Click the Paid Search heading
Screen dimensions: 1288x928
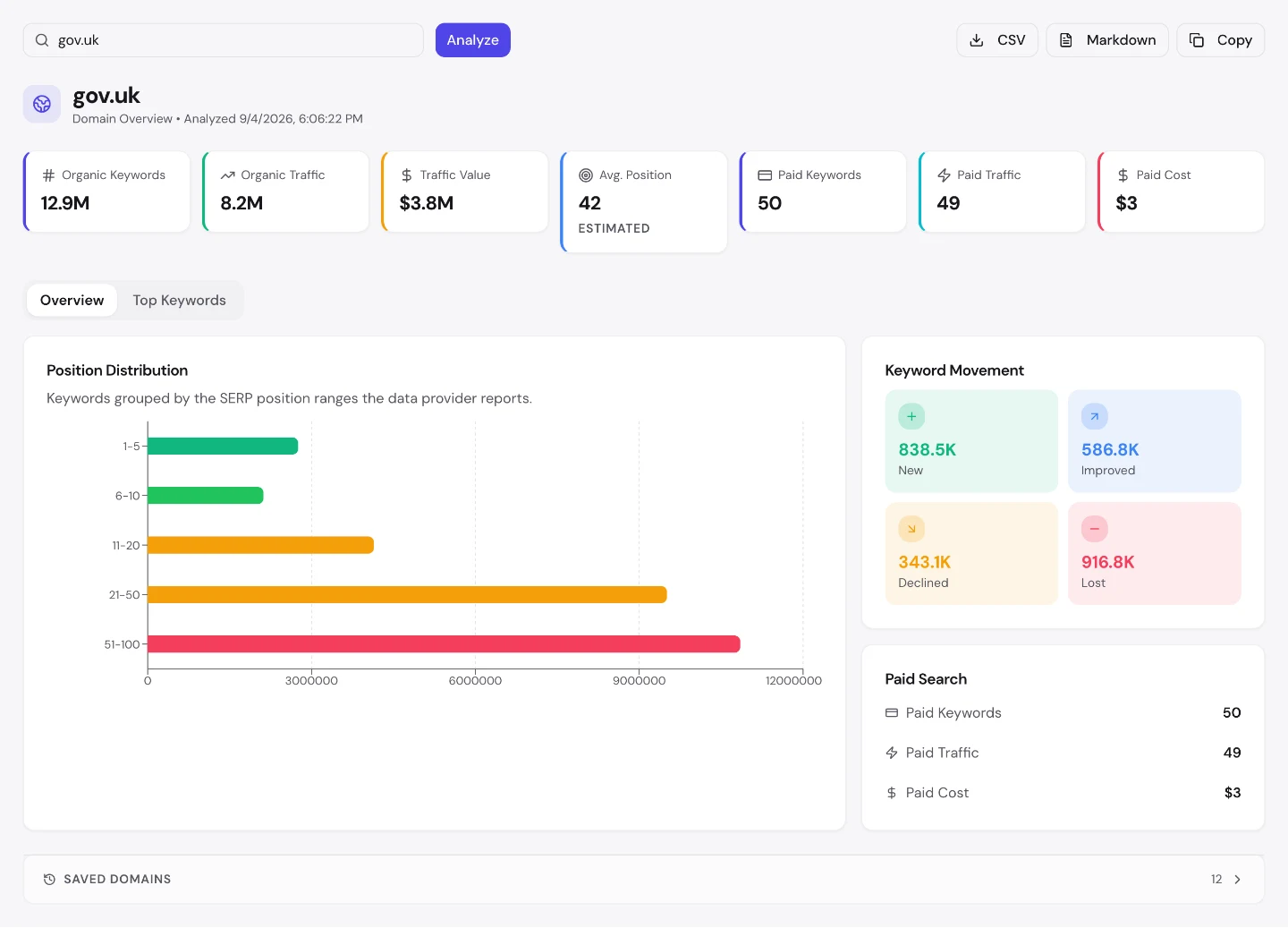tap(926, 679)
